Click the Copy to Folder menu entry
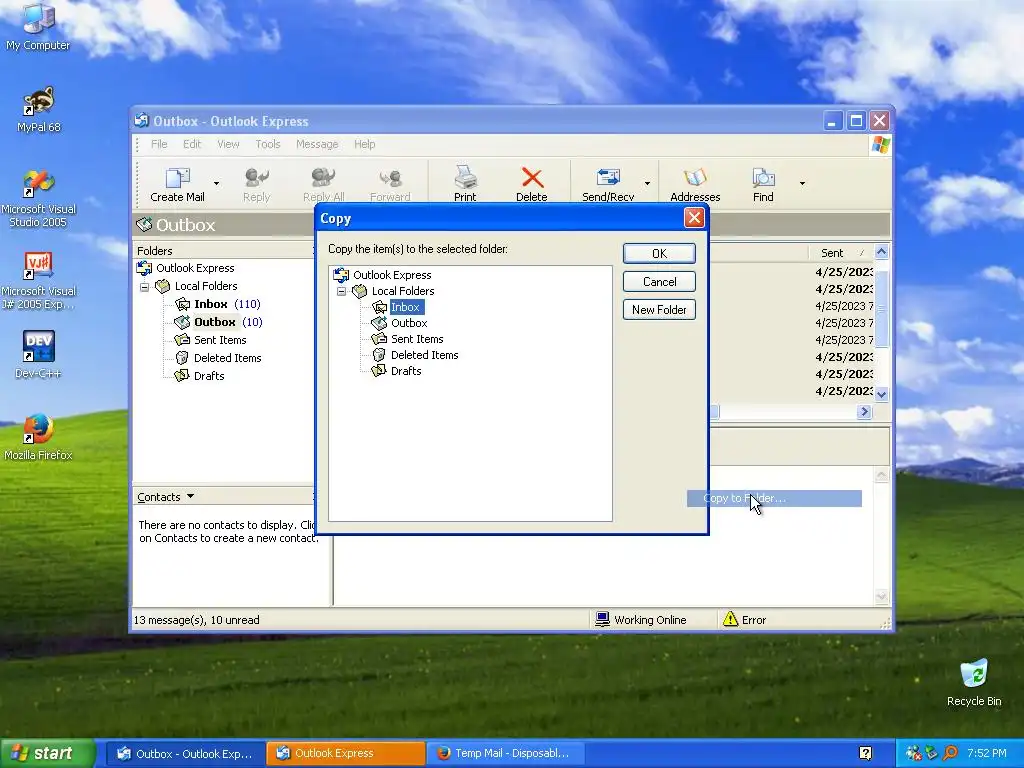The height and width of the screenshot is (768, 1024). pos(774,498)
